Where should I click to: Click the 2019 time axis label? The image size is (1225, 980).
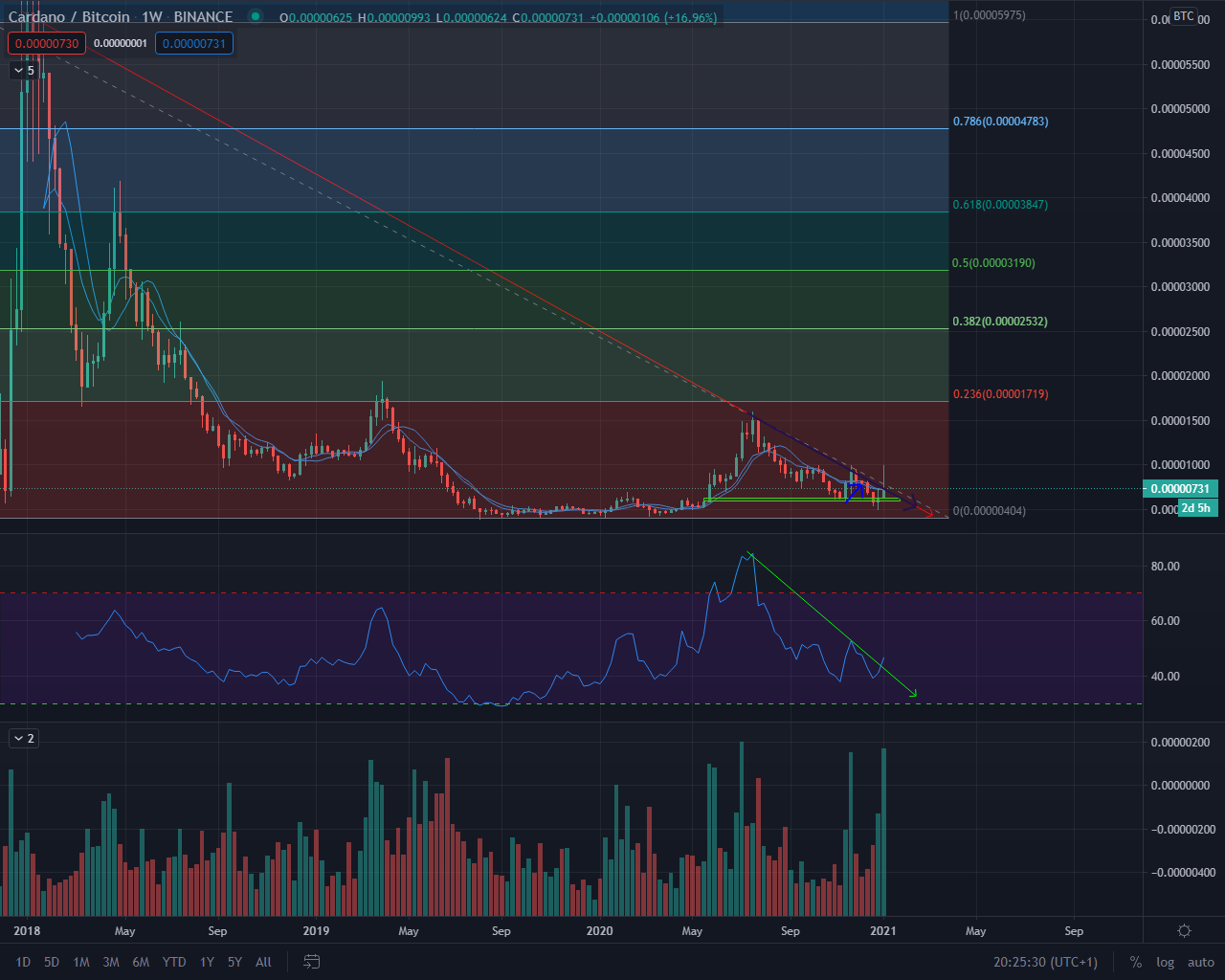pos(316,931)
